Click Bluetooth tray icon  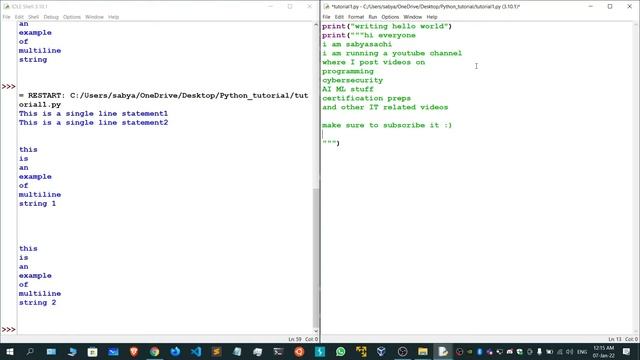(x=480, y=351)
